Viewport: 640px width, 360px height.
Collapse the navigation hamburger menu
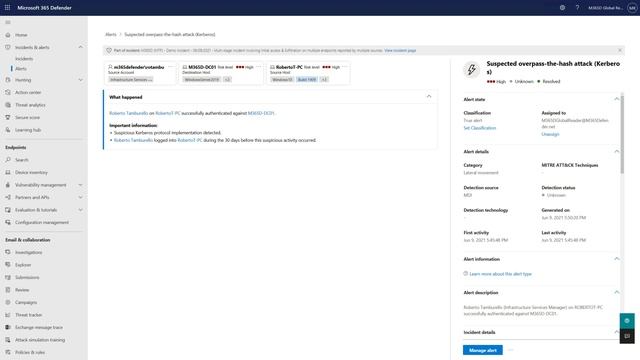tap(8, 22)
